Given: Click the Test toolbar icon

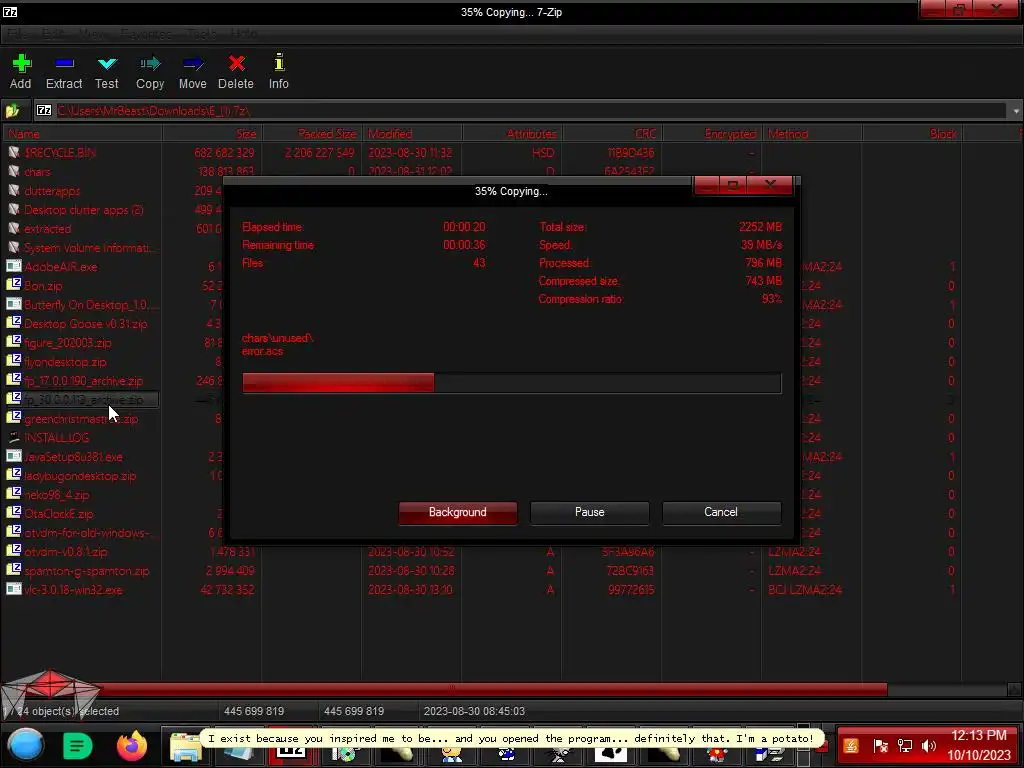Looking at the screenshot, I should 106,63.
